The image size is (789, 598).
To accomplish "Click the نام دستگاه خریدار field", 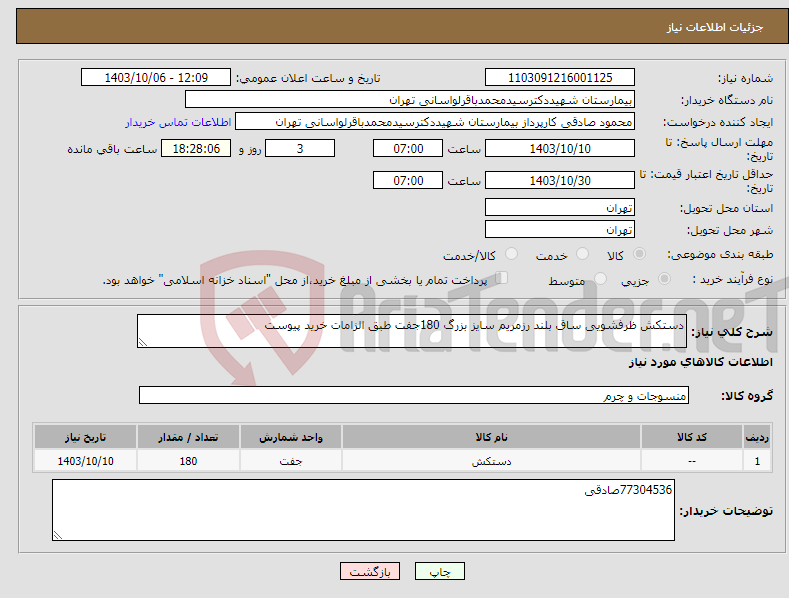I will tap(410, 100).
